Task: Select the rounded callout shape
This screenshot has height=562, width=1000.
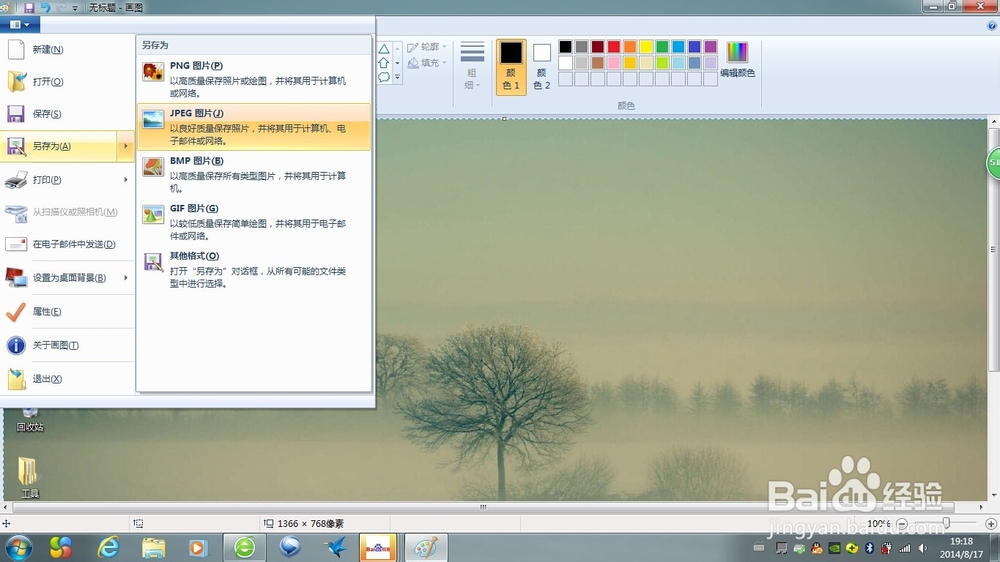Action: pyautogui.click(x=384, y=77)
